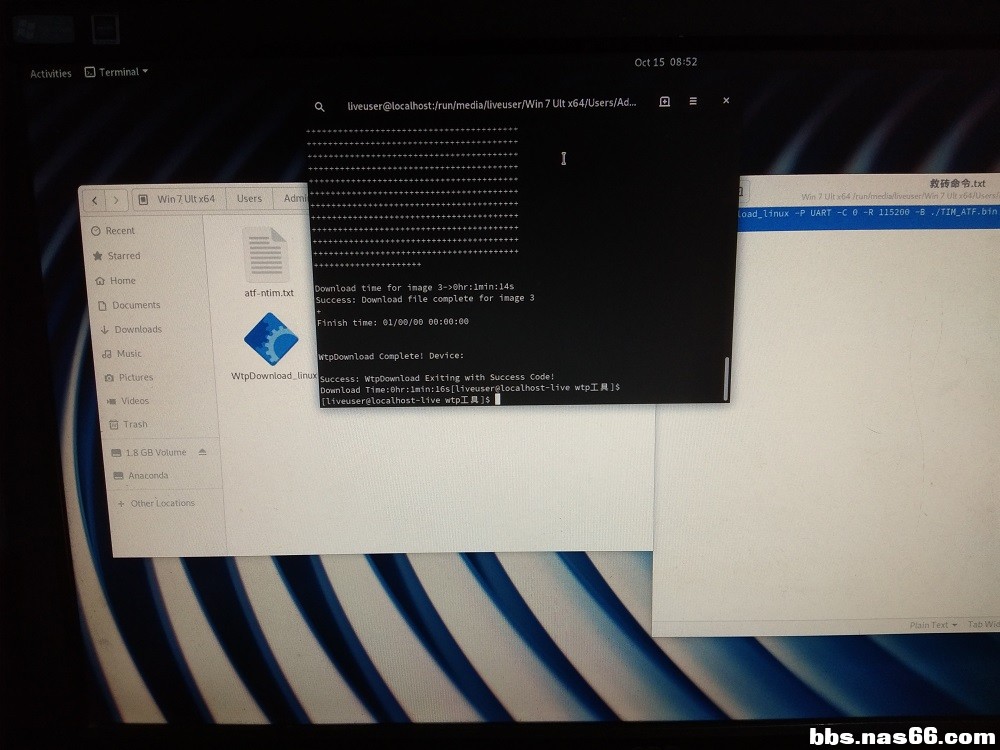This screenshot has width=1000, height=750.
Task: Open Other Locations in the sidebar
Action: pos(156,503)
